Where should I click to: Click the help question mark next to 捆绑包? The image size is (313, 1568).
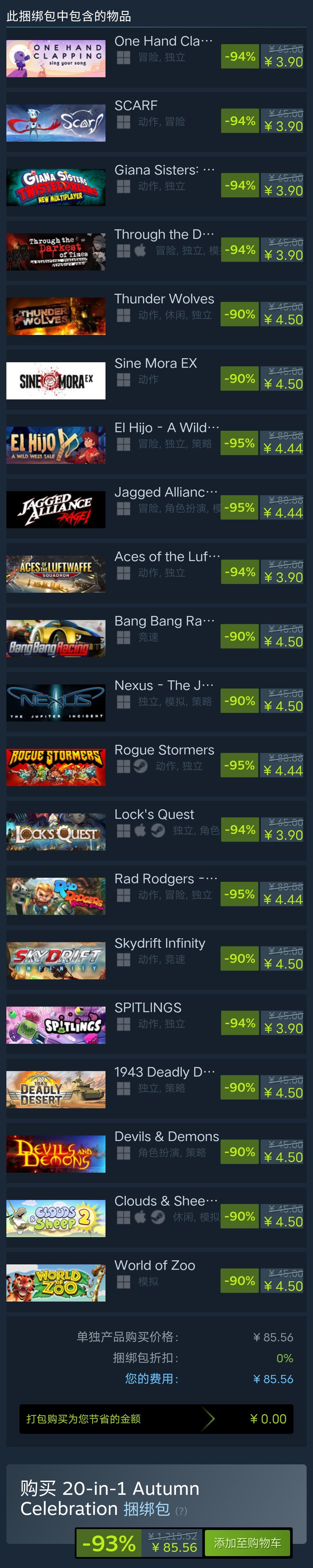click(x=181, y=1510)
